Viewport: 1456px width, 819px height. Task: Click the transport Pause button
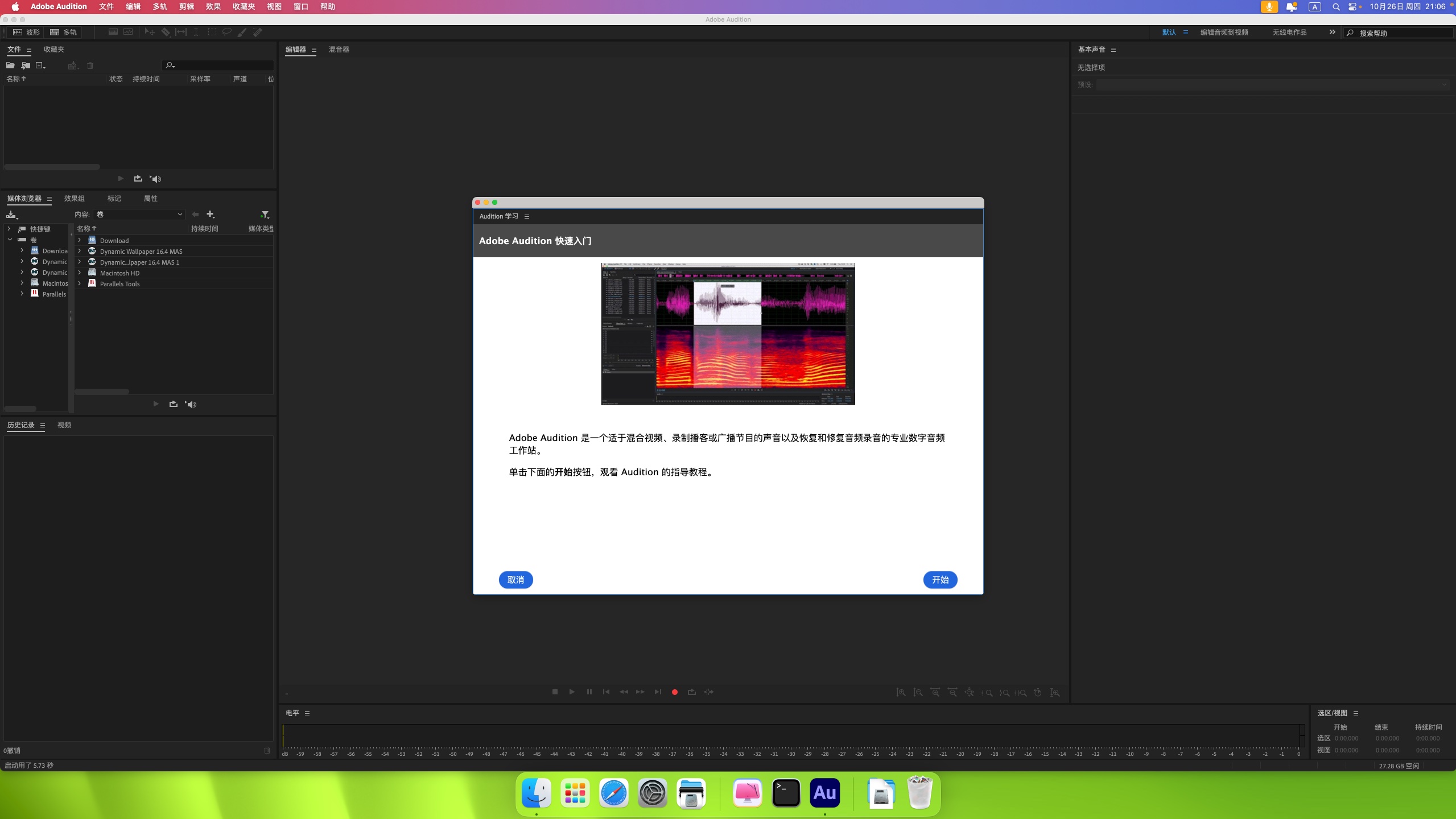point(589,692)
